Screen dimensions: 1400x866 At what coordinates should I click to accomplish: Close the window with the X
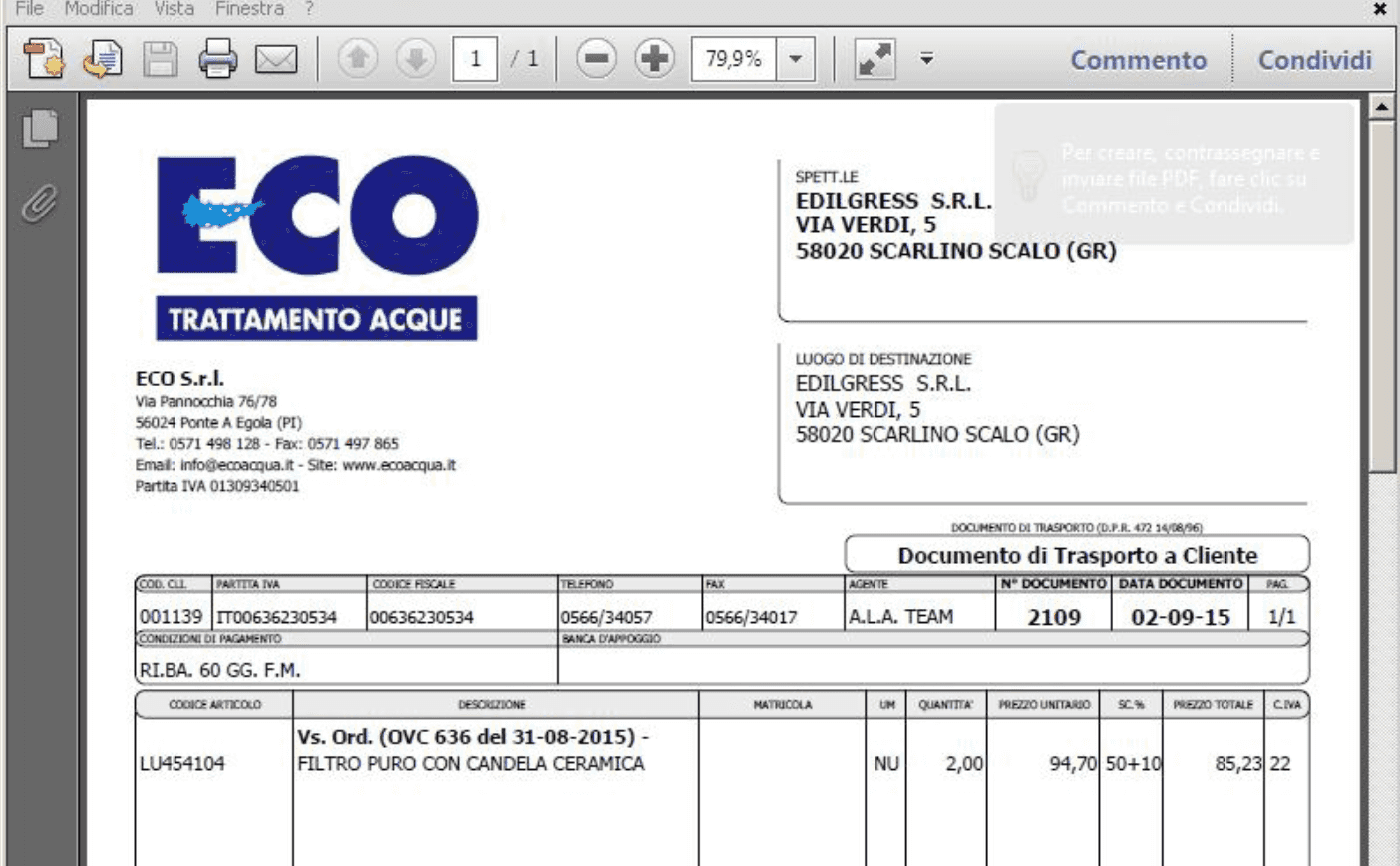[1380, 9]
